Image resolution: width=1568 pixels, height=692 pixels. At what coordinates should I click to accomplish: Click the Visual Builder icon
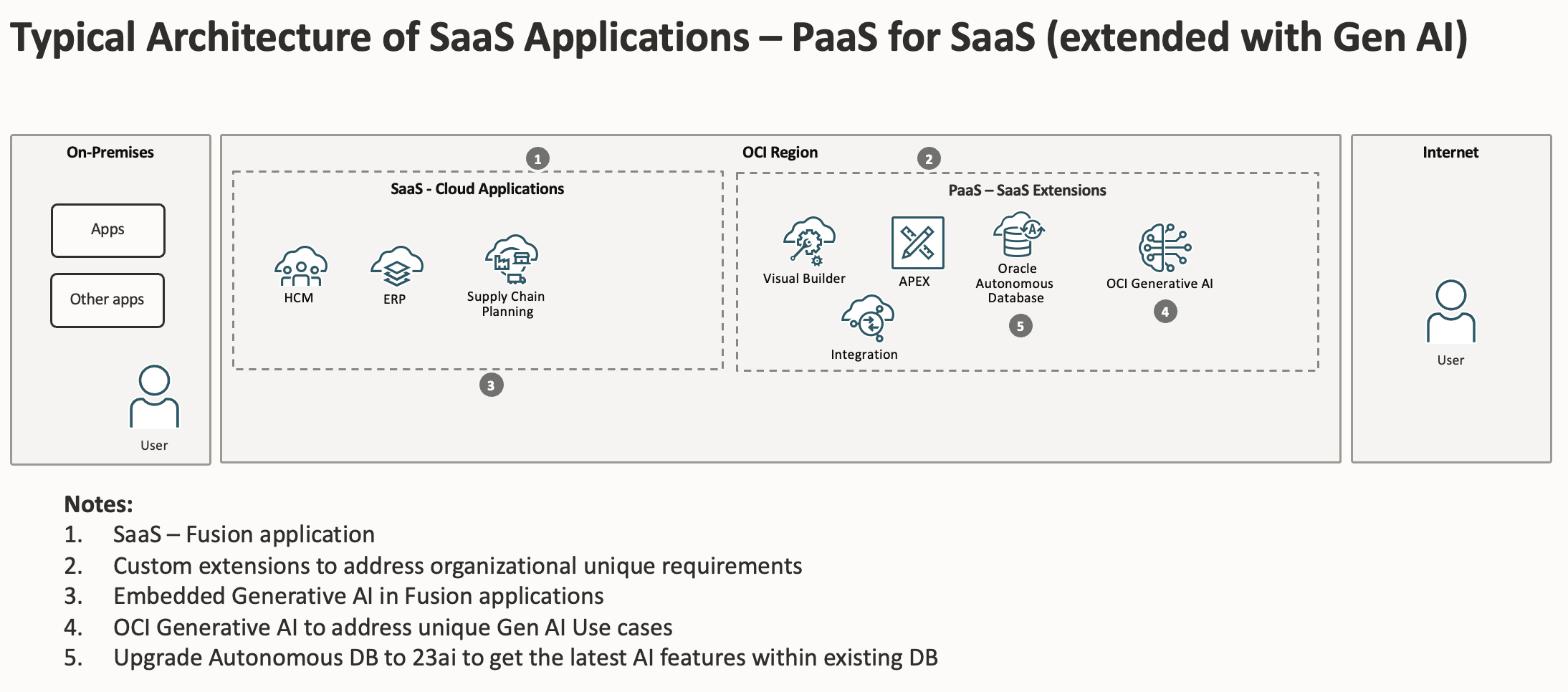(x=809, y=241)
